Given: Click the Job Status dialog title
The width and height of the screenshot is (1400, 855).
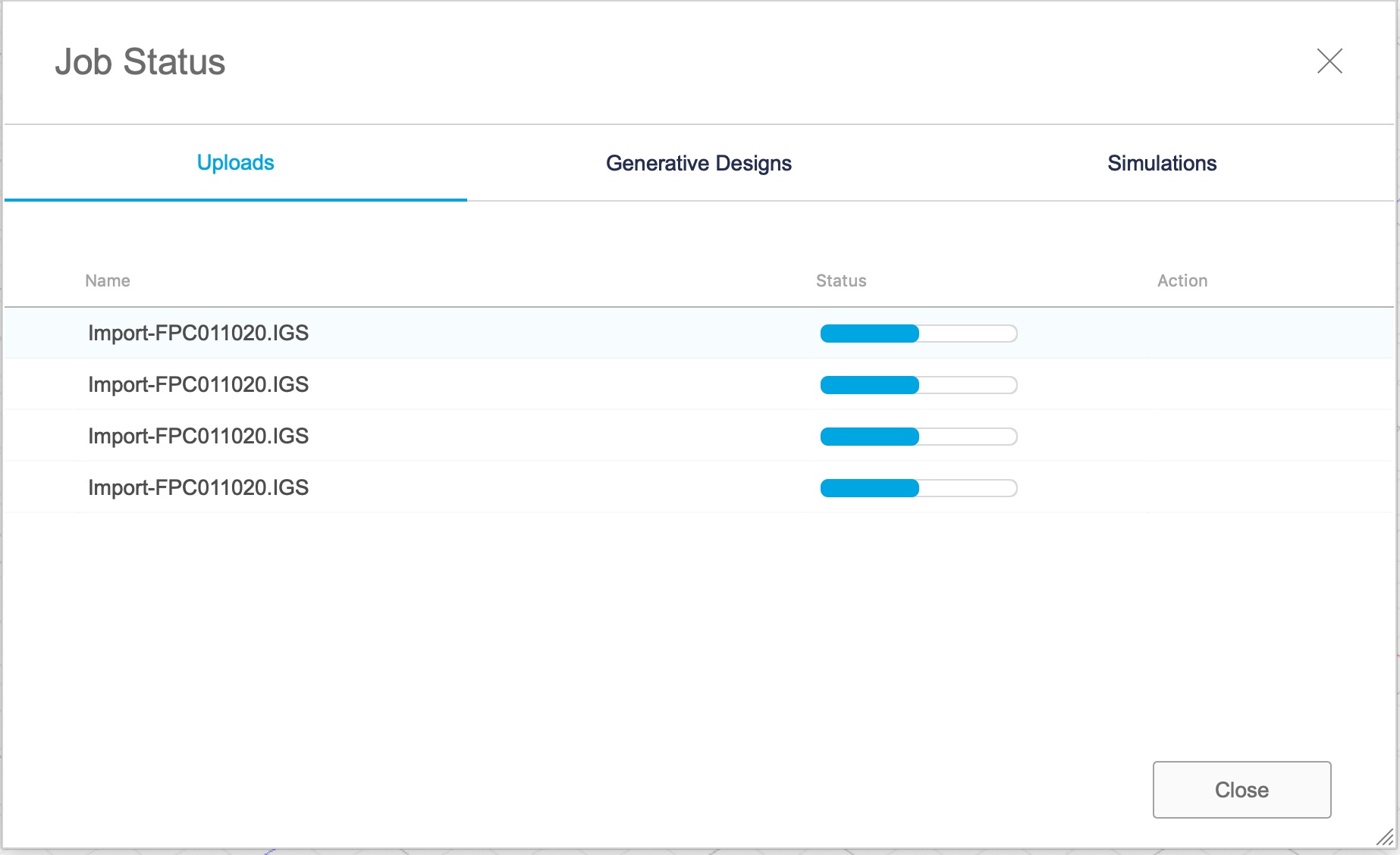Looking at the screenshot, I should coord(140,62).
